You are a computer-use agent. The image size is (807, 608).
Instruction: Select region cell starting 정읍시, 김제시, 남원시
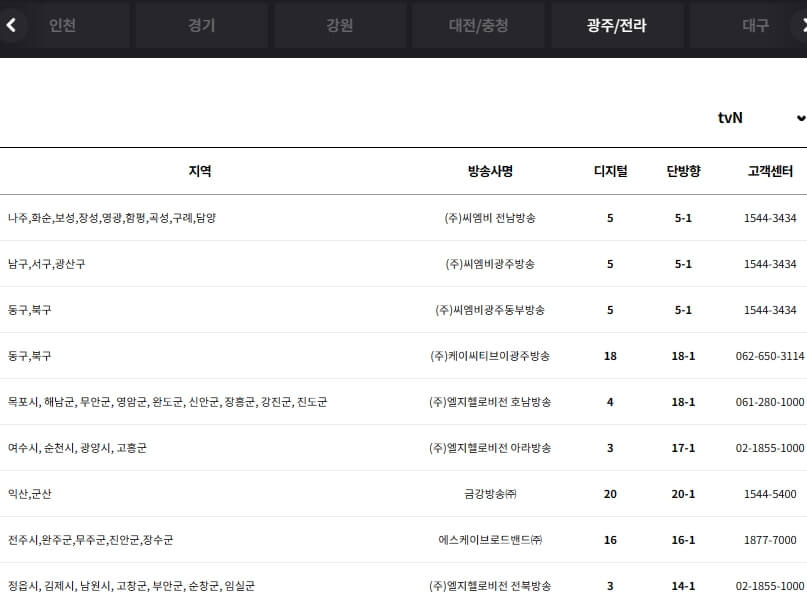click(131, 586)
